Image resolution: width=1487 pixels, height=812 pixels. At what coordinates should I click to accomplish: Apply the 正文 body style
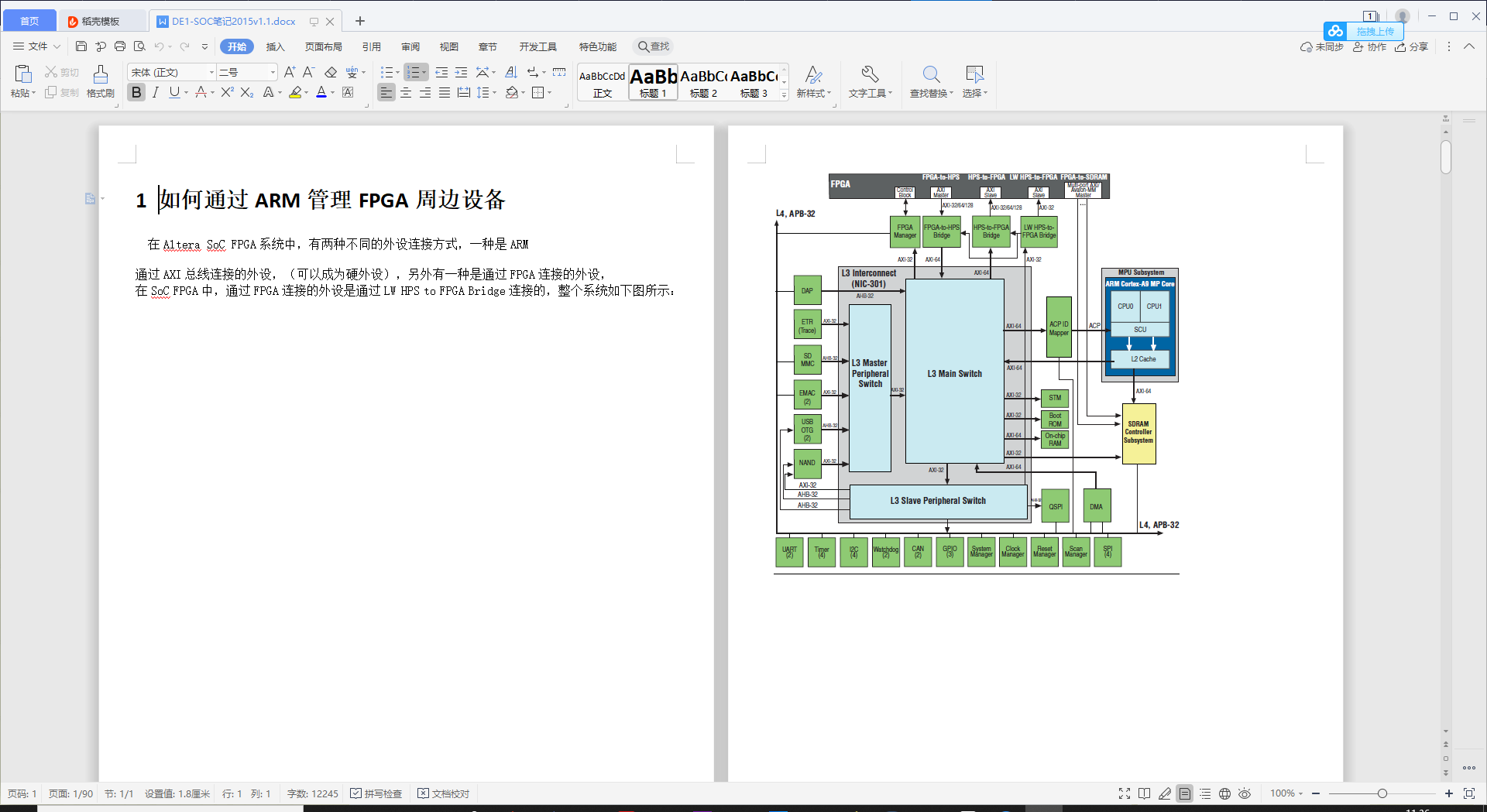tap(603, 82)
